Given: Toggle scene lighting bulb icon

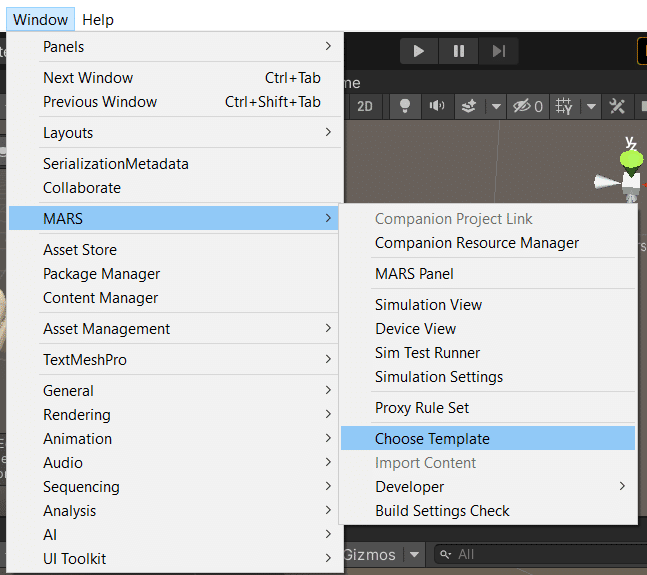Looking at the screenshot, I should 405,106.
